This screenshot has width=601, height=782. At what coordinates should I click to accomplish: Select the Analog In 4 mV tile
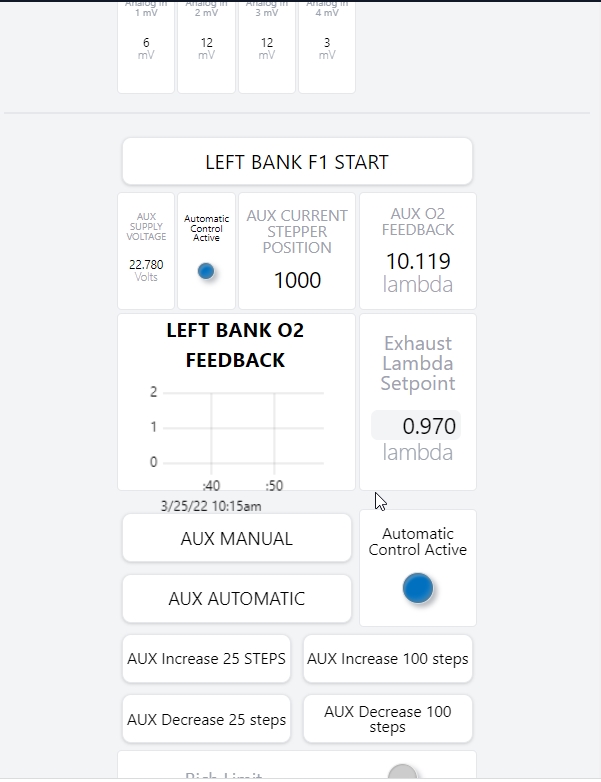point(327,47)
